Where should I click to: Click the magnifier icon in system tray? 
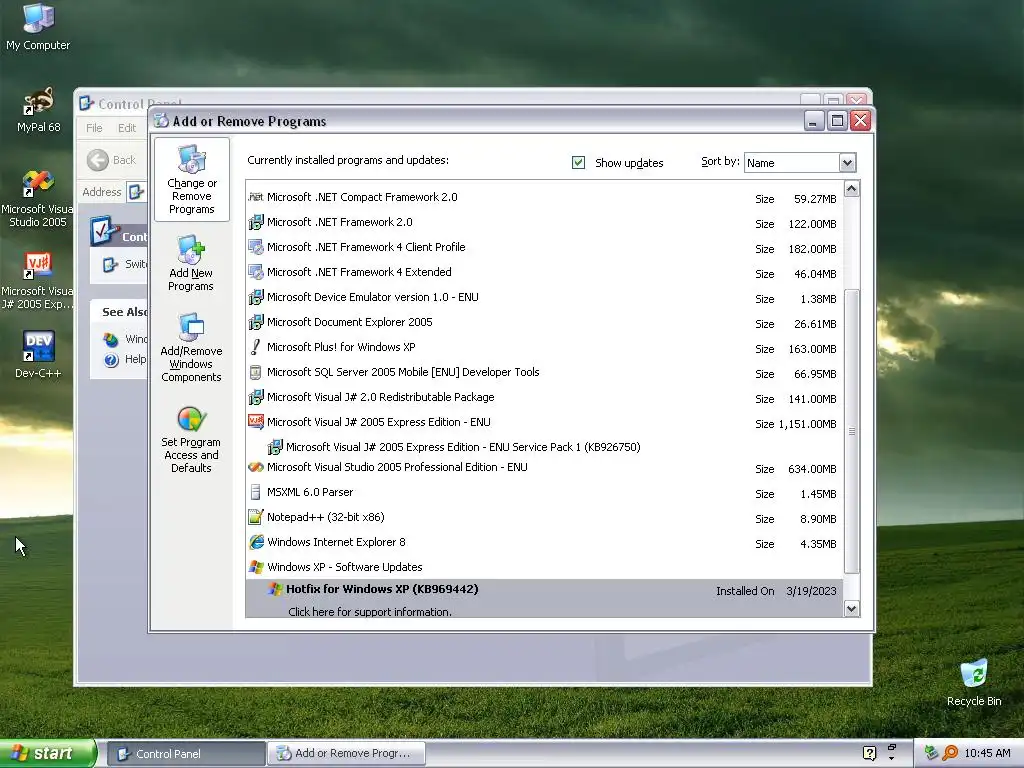tap(950, 753)
